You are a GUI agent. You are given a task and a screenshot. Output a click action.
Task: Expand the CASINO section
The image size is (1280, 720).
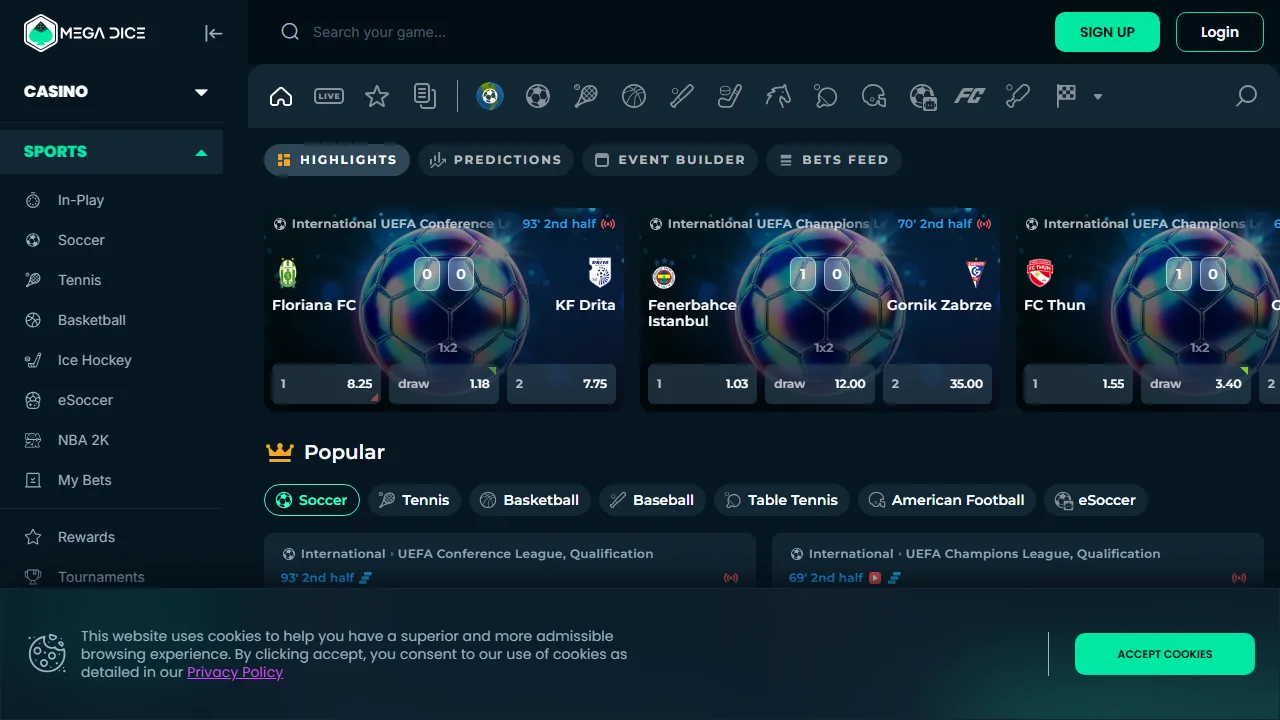point(116,91)
